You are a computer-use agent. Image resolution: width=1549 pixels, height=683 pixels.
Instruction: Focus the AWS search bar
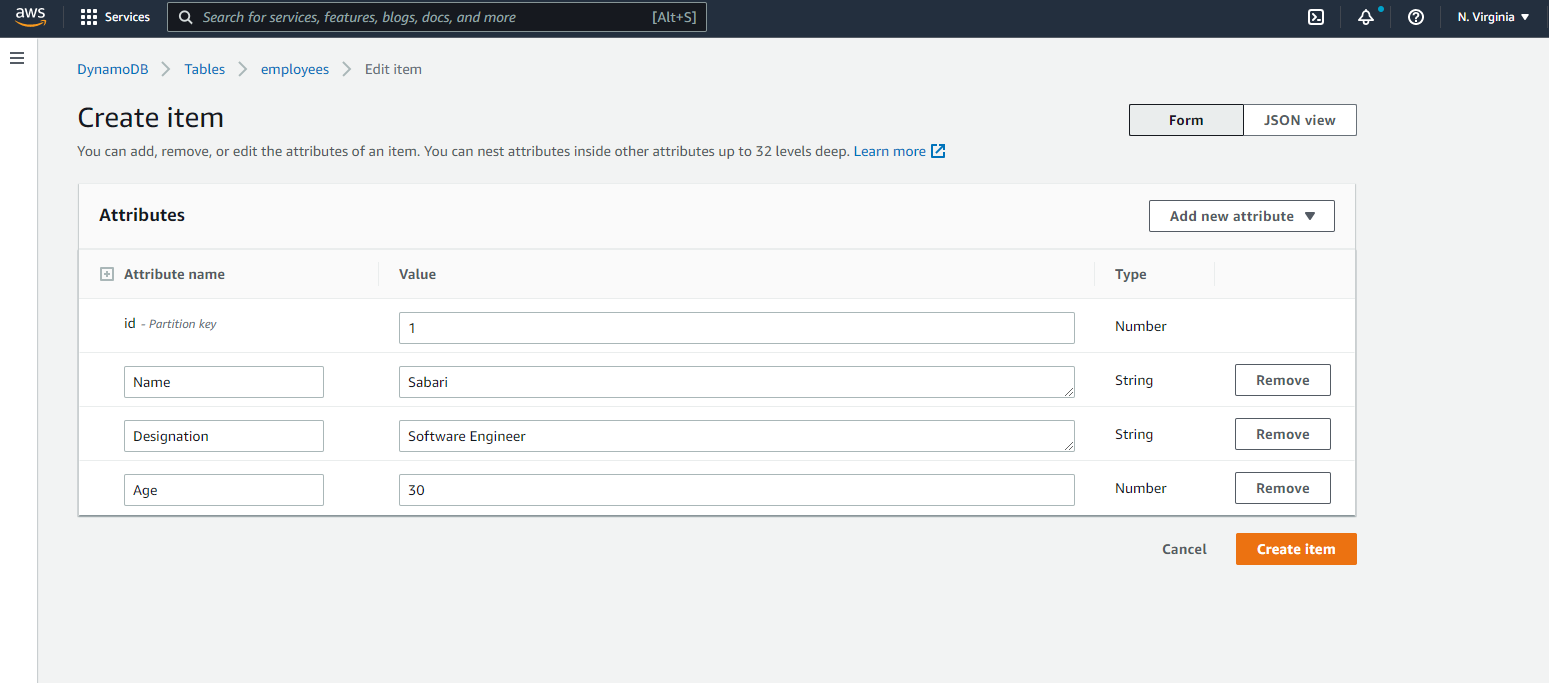pyautogui.click(x=437, y=17)
